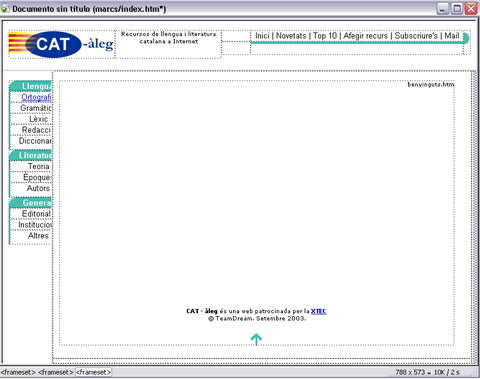Viewport: 480px width, 379px height.
Task: Click the Editorials sidebar item
Action: [x=37, y=214]
